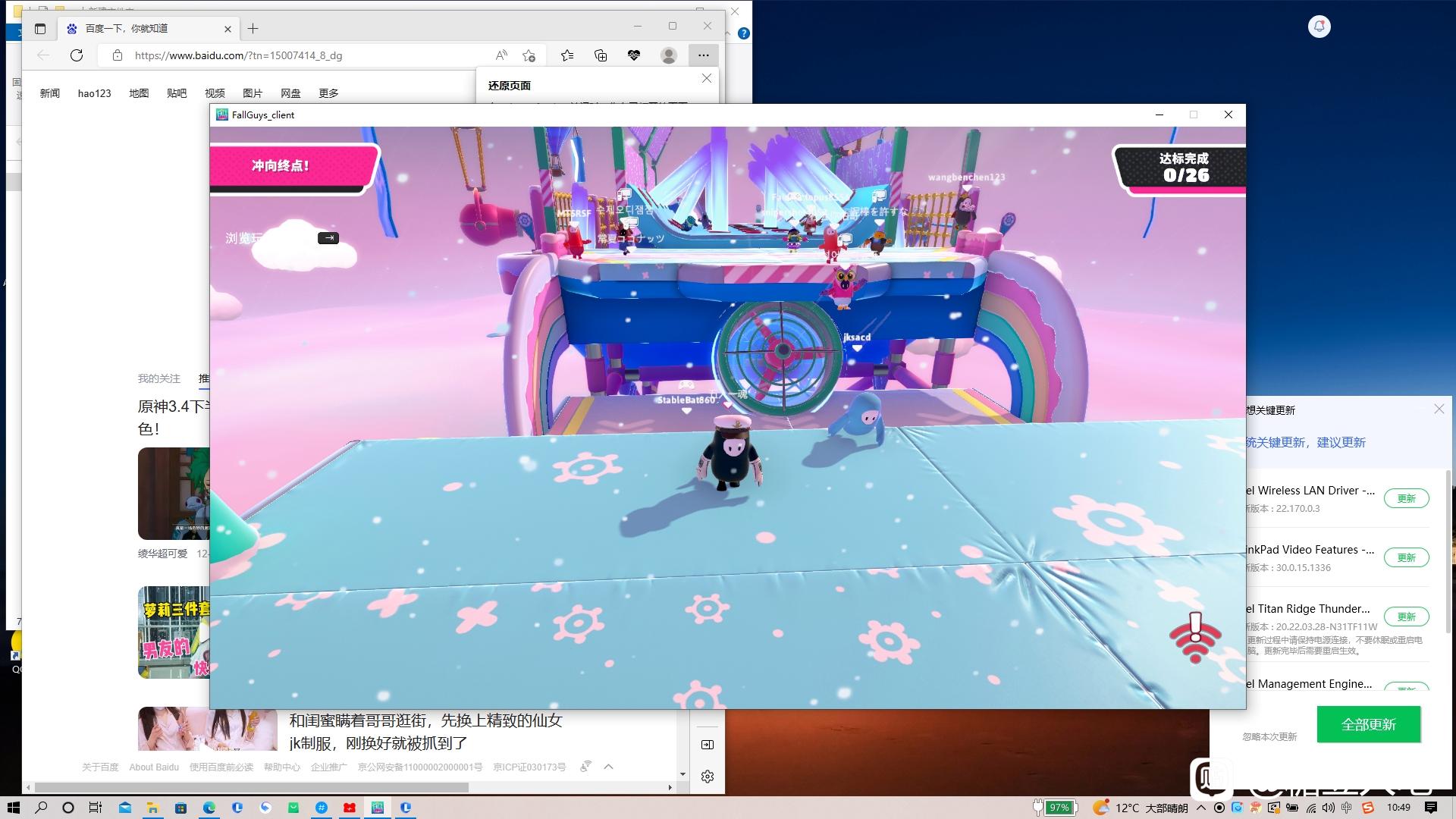Screen dimensions: 1456x819
Task: Go back in Edge browser
Action: (43, 55)
